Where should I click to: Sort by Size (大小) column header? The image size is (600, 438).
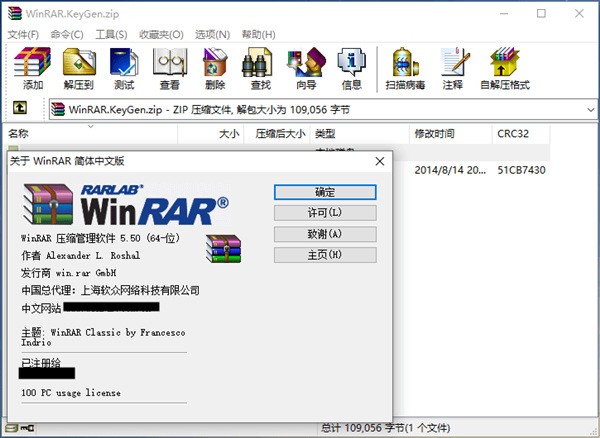[211, 134]
